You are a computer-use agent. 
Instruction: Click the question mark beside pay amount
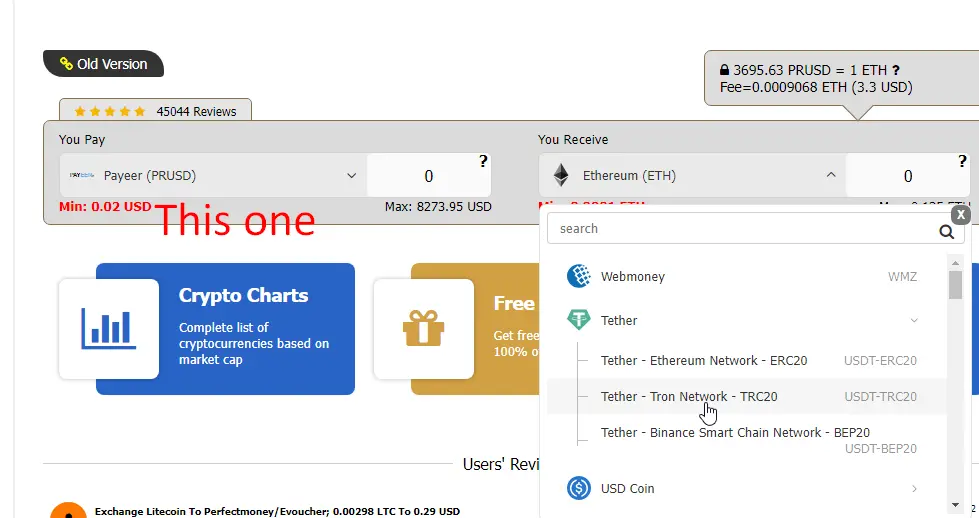click(x=483, y=161)
